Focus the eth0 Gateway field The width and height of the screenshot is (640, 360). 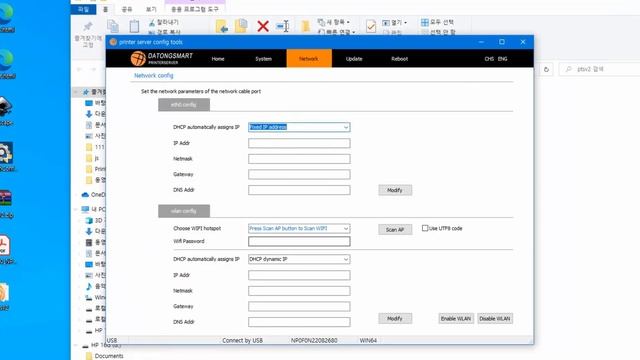point(299,174)
